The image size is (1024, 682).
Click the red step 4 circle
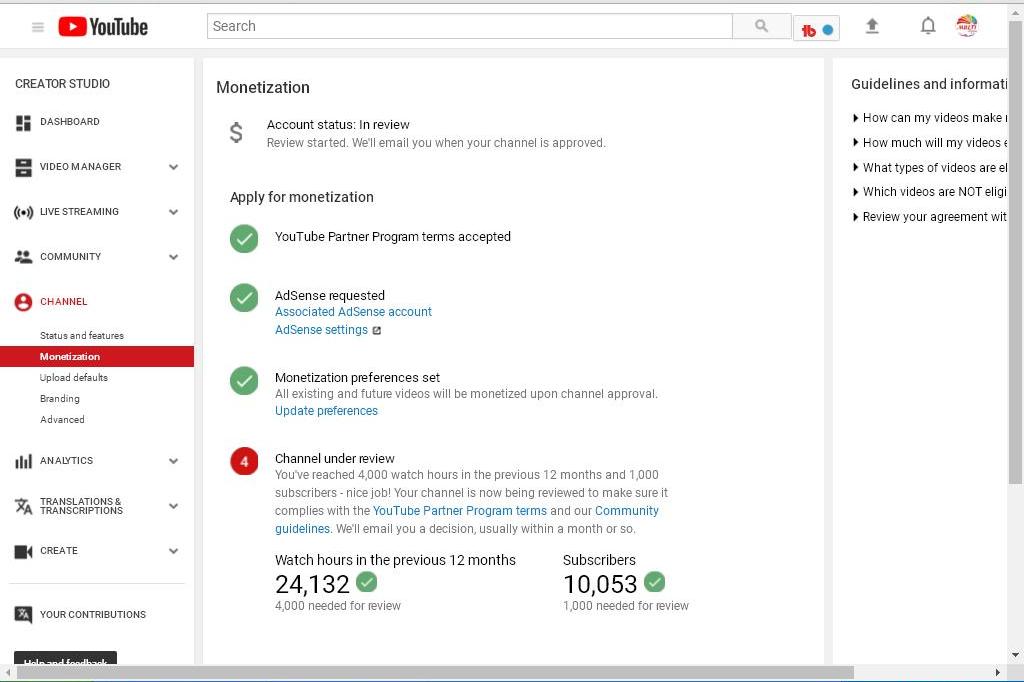coord(244,461)
